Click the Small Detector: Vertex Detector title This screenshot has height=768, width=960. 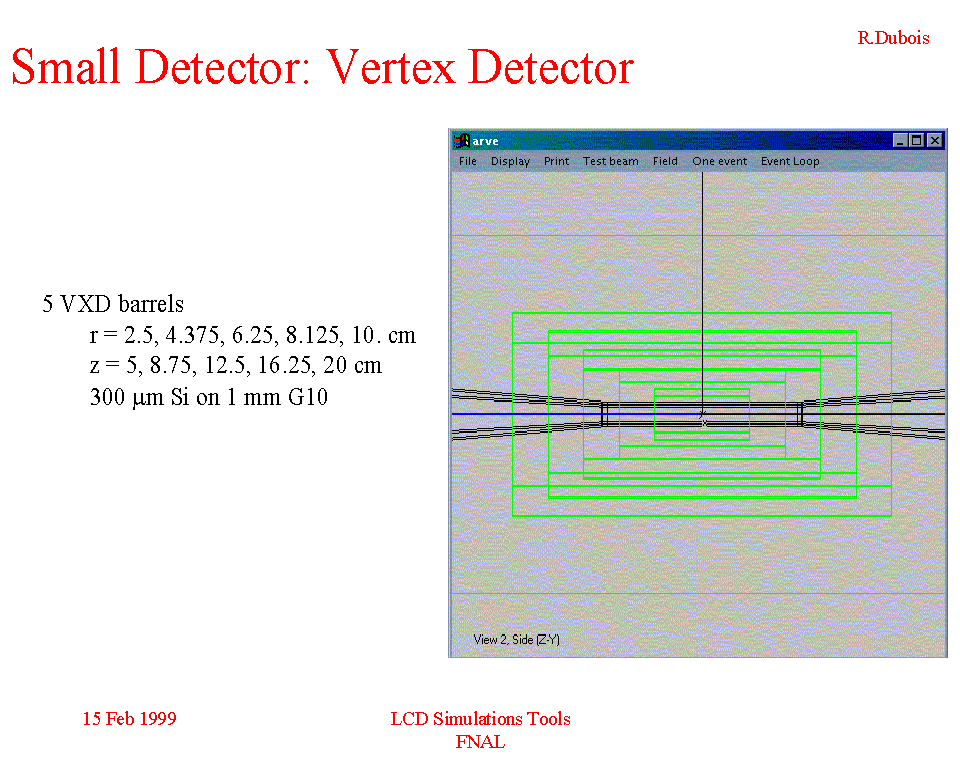pos(322,67)
